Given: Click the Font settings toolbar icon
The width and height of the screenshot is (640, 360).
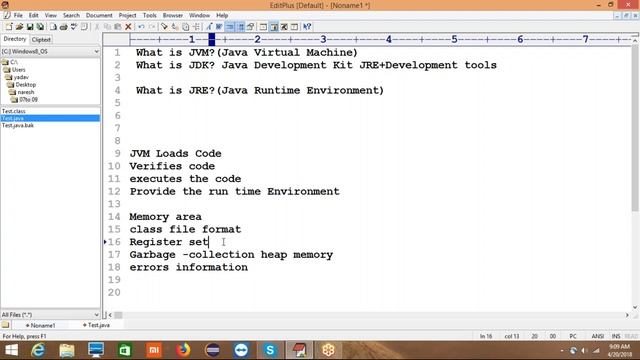Looking at the screenshot, I should coord(209,27).
